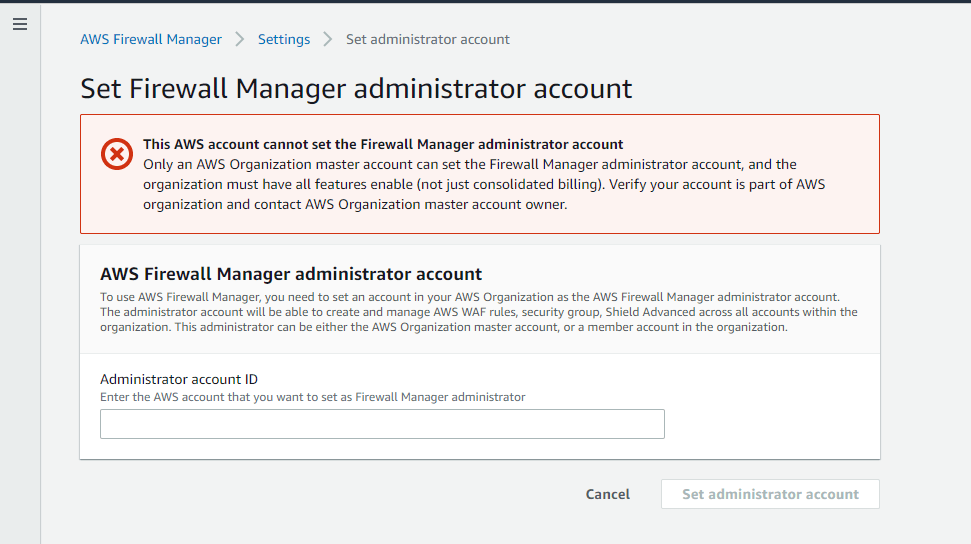
Task: Open the Settings breadcrumb link
Action: [284, 39]
